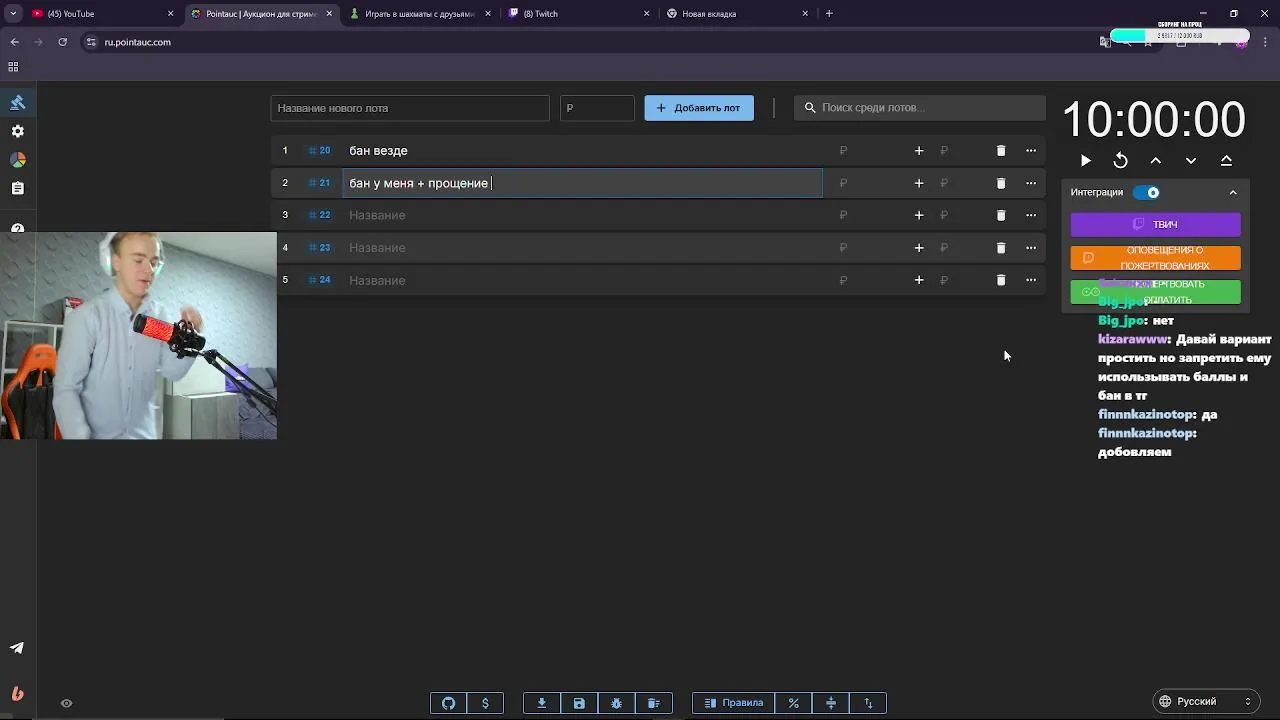Delete the lot "бан у меня + прощение"
Image resolution: width=1280 pixels, height=720 pixels.
click(x=1001, y=183)
